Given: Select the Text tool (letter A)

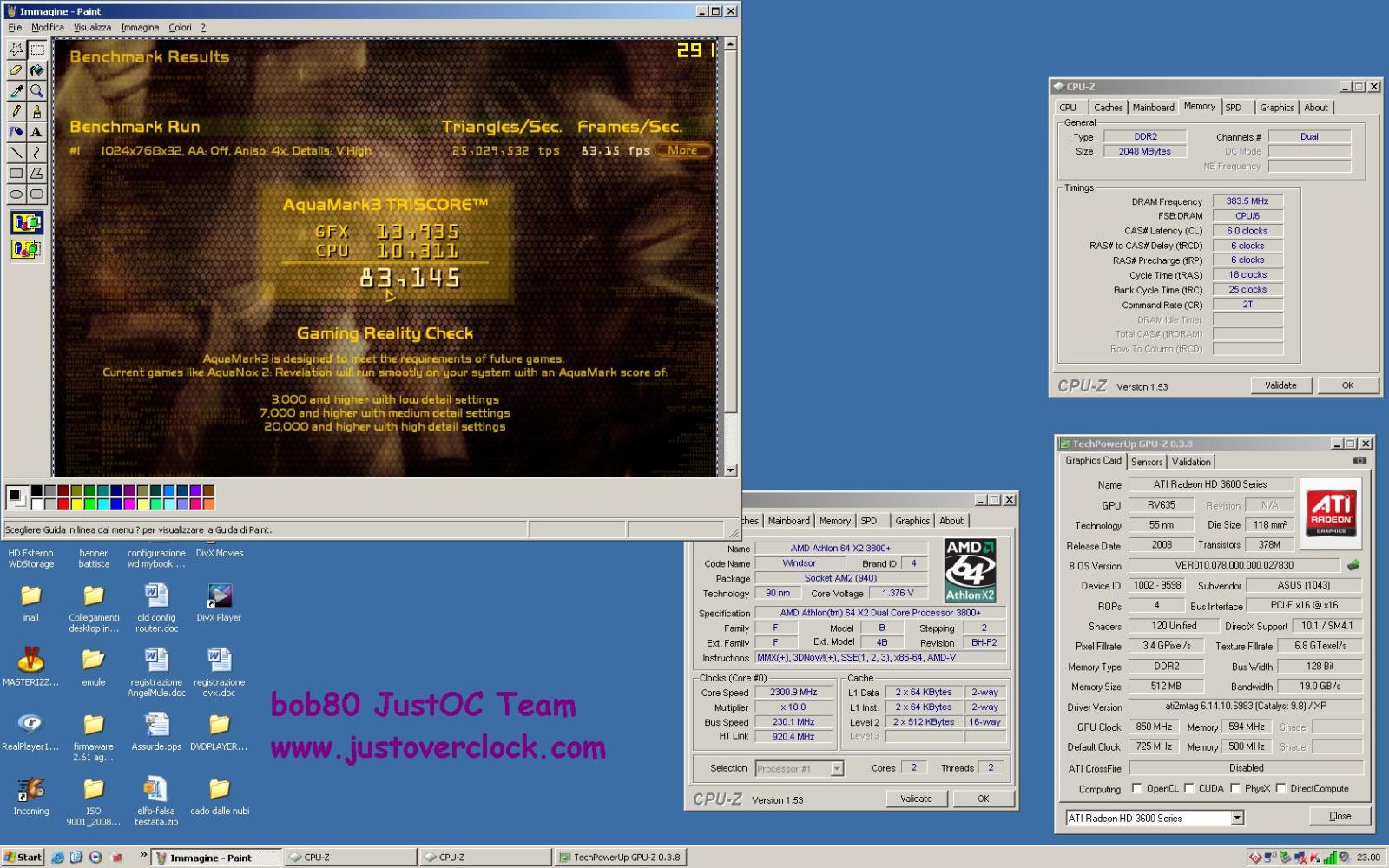Looking at the screenshot, I should pyautogui.click(x=36, y=132).
